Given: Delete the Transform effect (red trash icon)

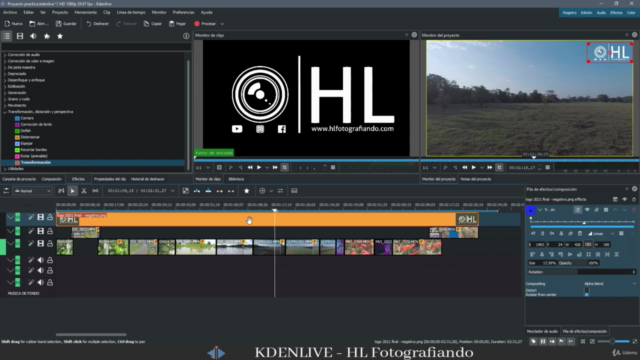Looking at the screenshot, I should [634, 210].
